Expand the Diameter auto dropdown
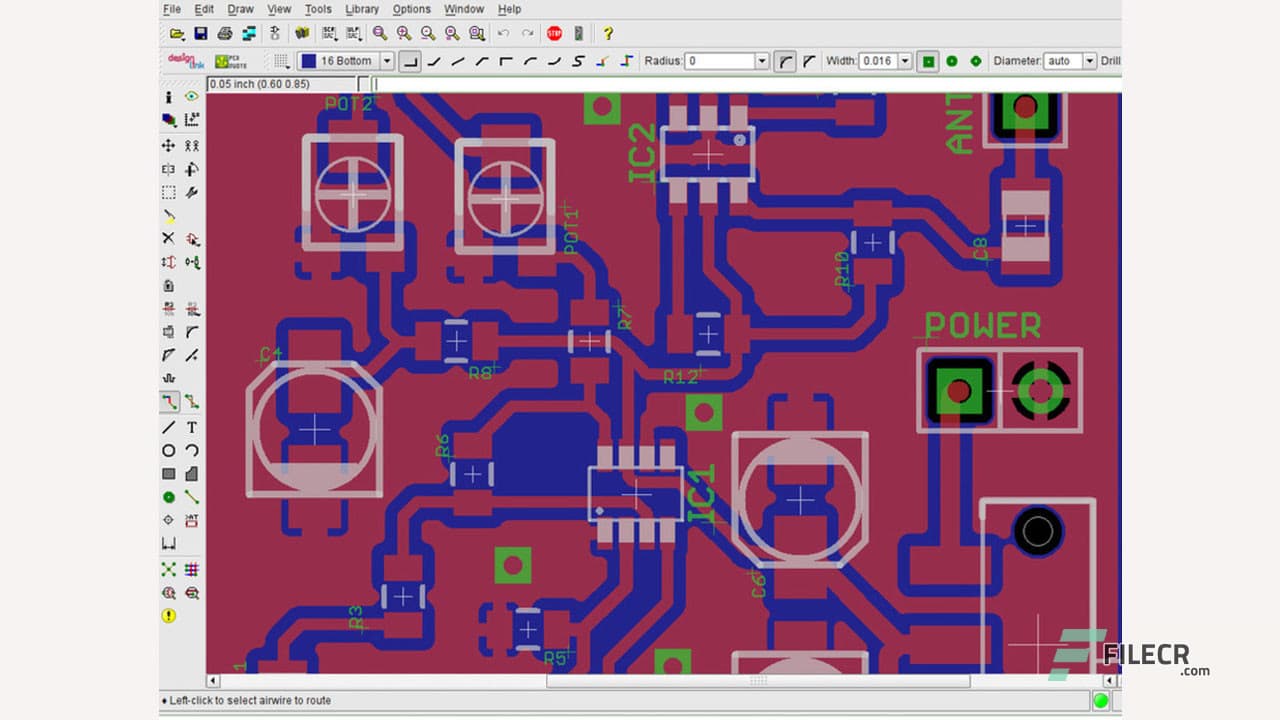This screenshot has height=720, width=1280. pyautogui.click(x=1089, y=61)
